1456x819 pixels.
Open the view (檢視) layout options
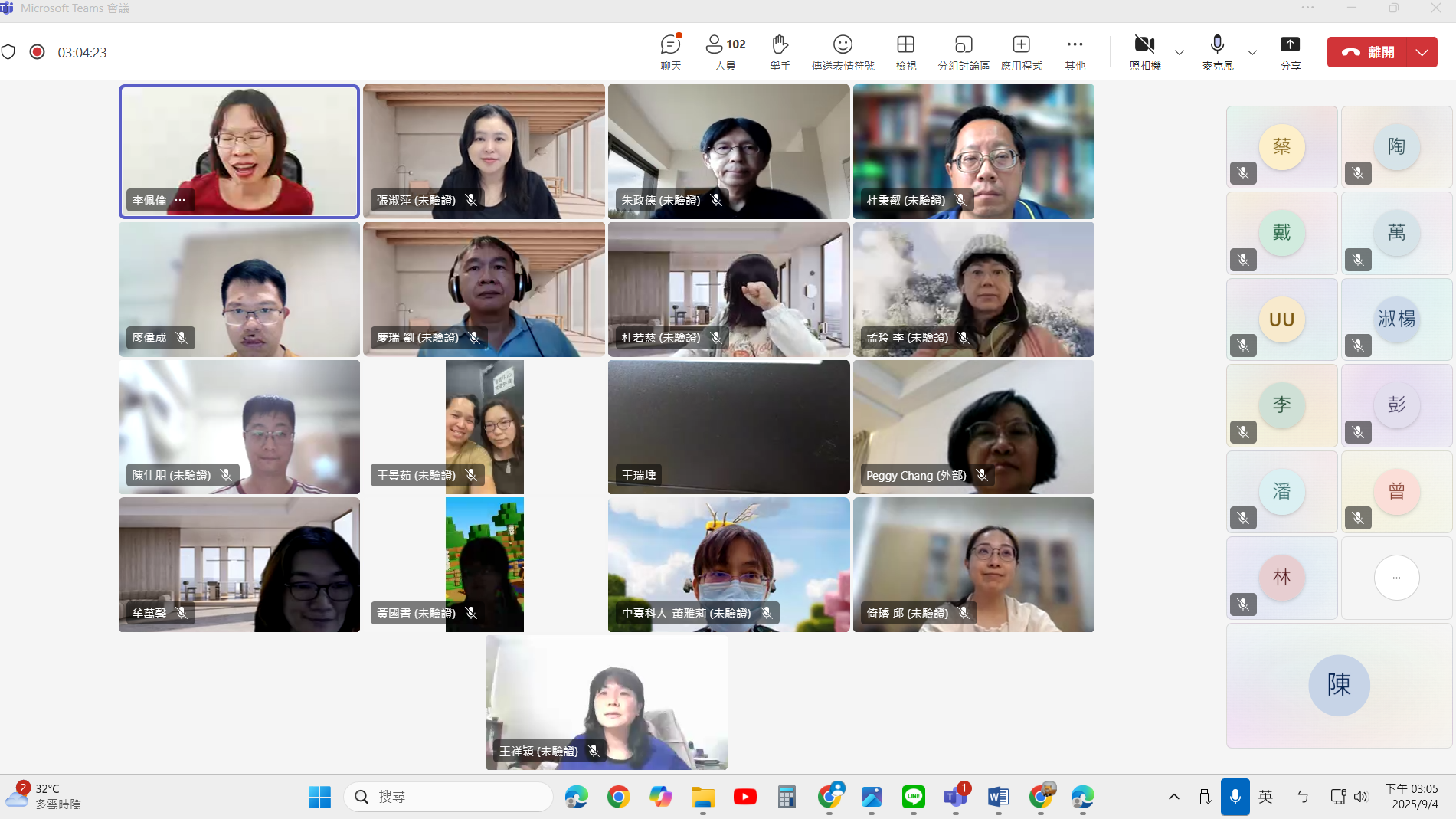point(905,51)
